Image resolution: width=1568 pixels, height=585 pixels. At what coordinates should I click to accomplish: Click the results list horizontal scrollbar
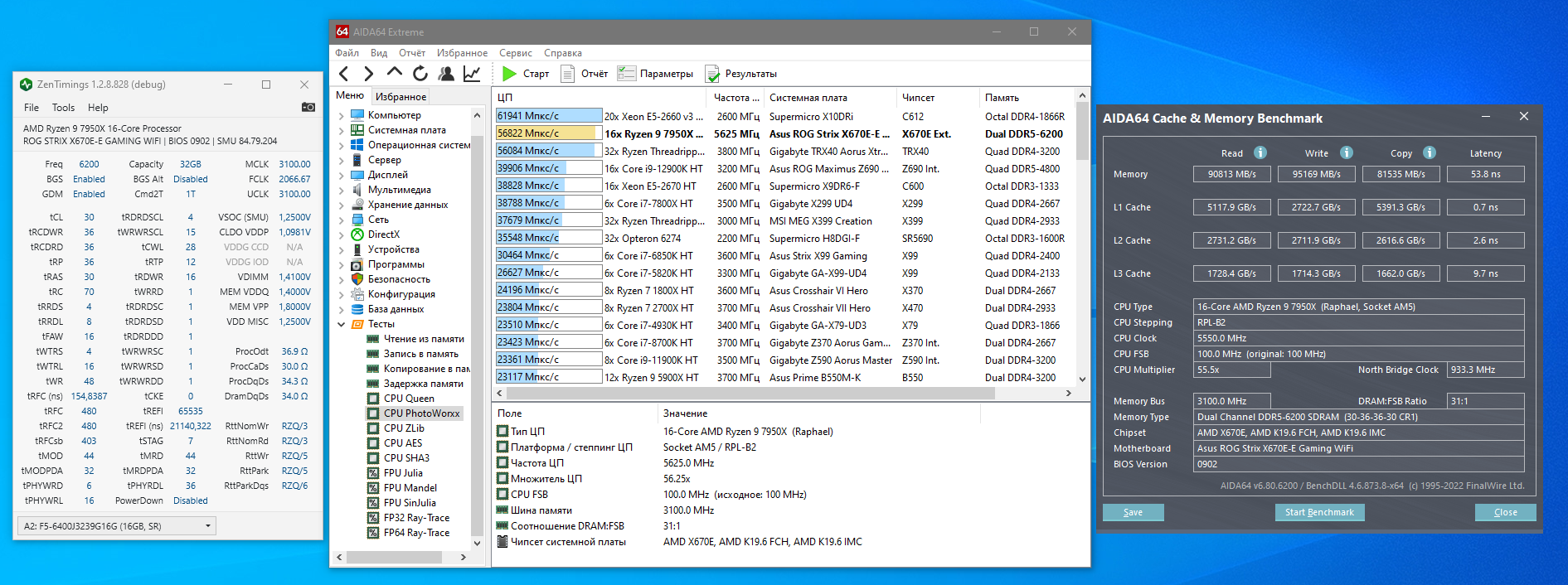(784, 393)
